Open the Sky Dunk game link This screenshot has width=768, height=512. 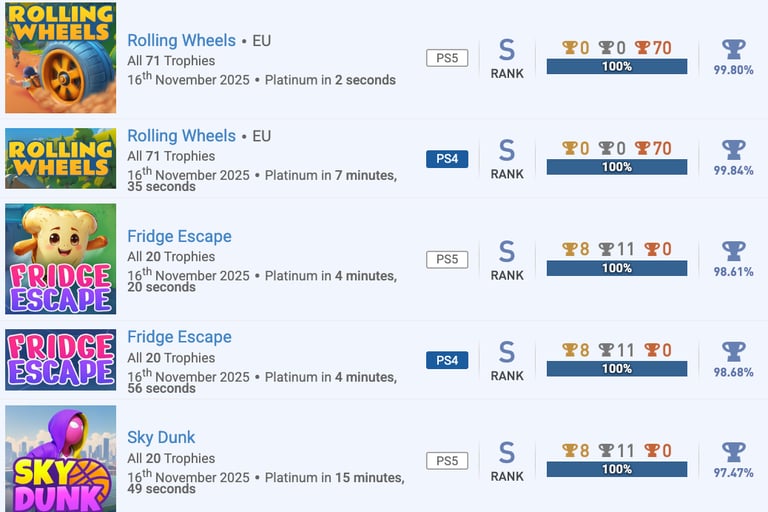click(161, 437)
